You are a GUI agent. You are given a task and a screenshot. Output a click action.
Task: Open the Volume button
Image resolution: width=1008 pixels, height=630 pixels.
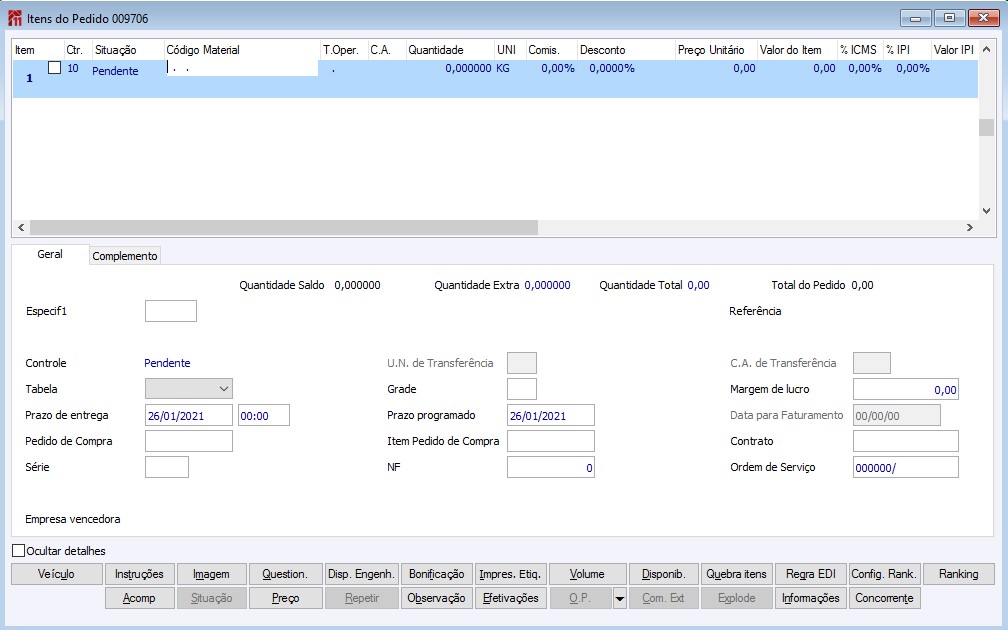click(x=587, y=574)
